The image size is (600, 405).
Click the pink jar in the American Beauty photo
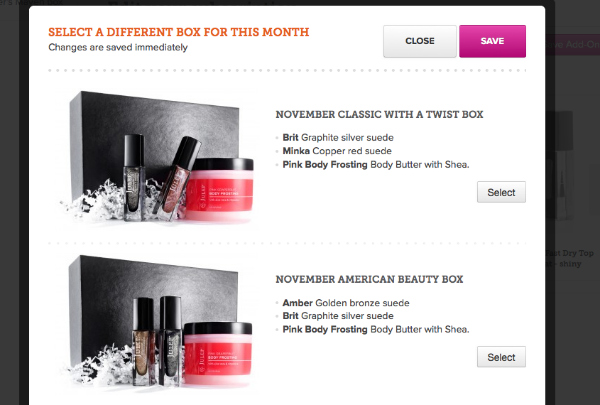[x=218, y=353]
